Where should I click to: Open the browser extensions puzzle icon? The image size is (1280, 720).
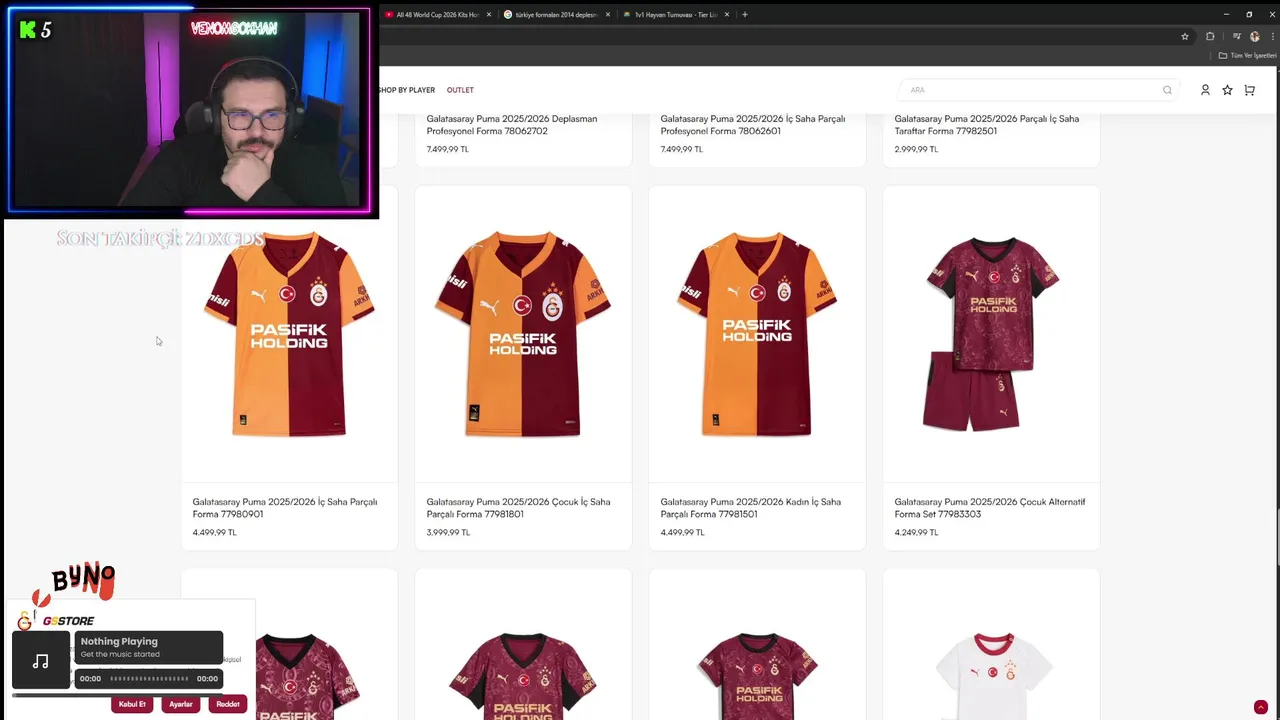pos(1210,36)
